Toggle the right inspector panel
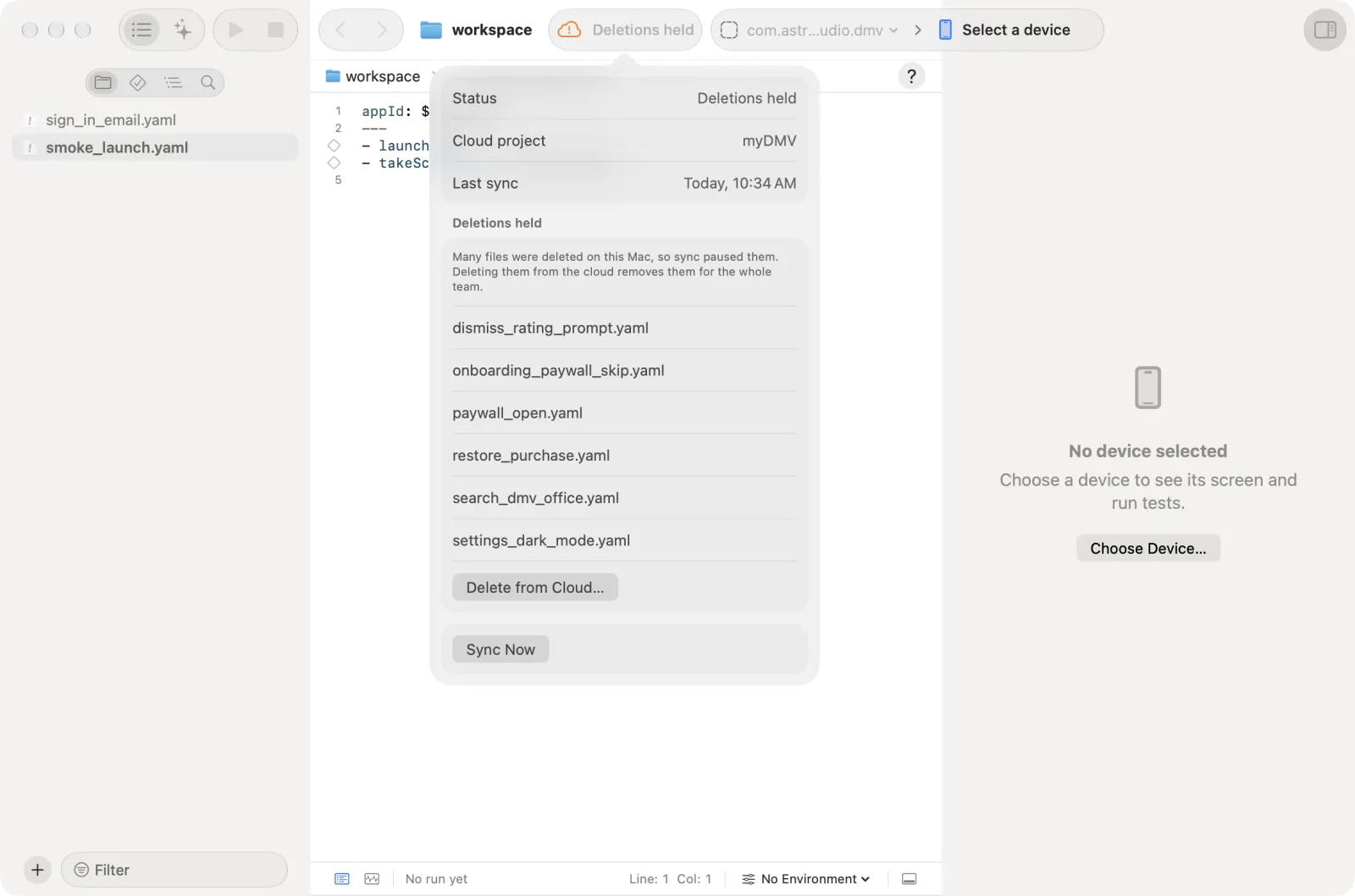The image size is (1355, 896). pyautogui.click(x=1325, y=30)
